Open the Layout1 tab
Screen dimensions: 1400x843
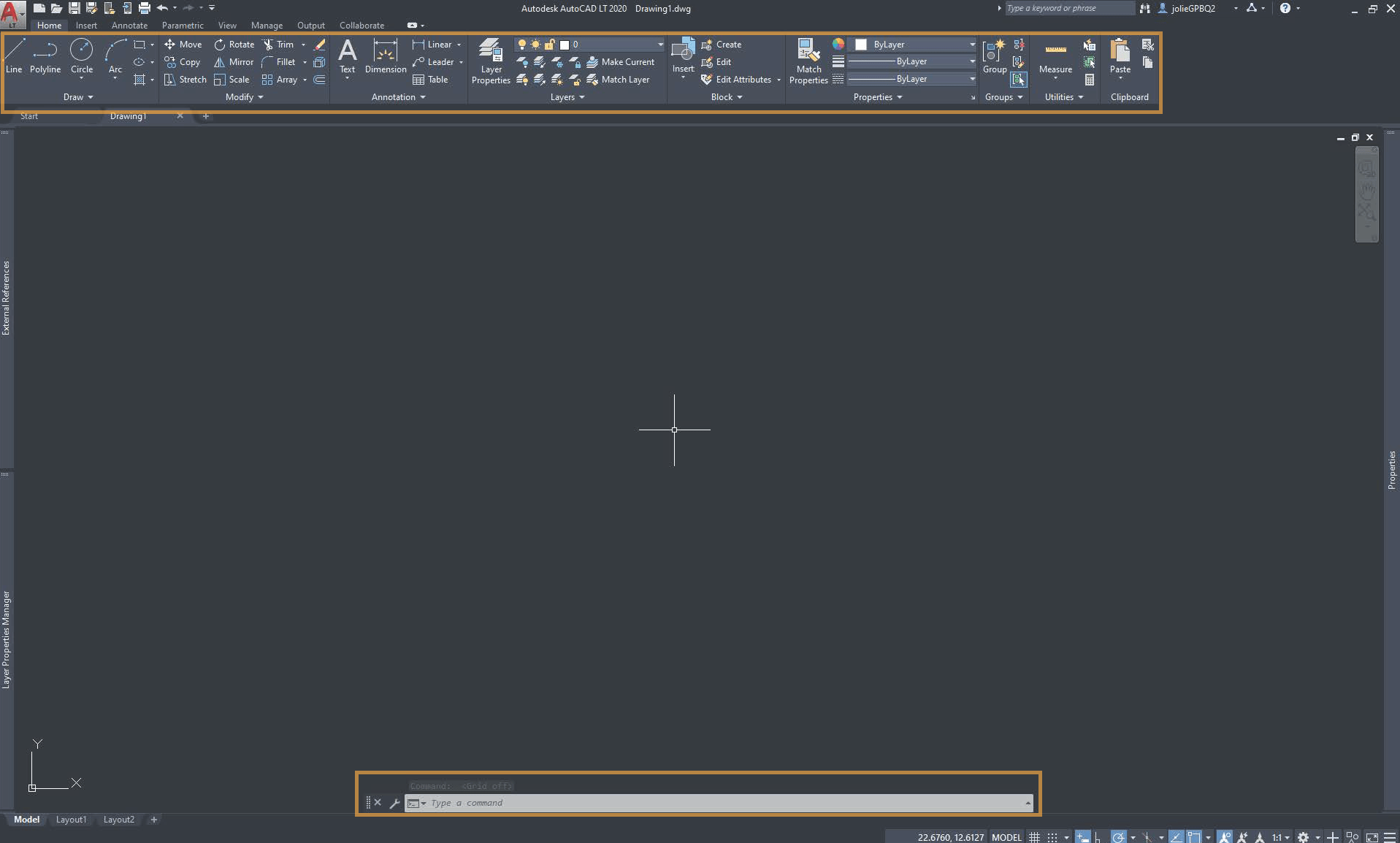point(71,820)
